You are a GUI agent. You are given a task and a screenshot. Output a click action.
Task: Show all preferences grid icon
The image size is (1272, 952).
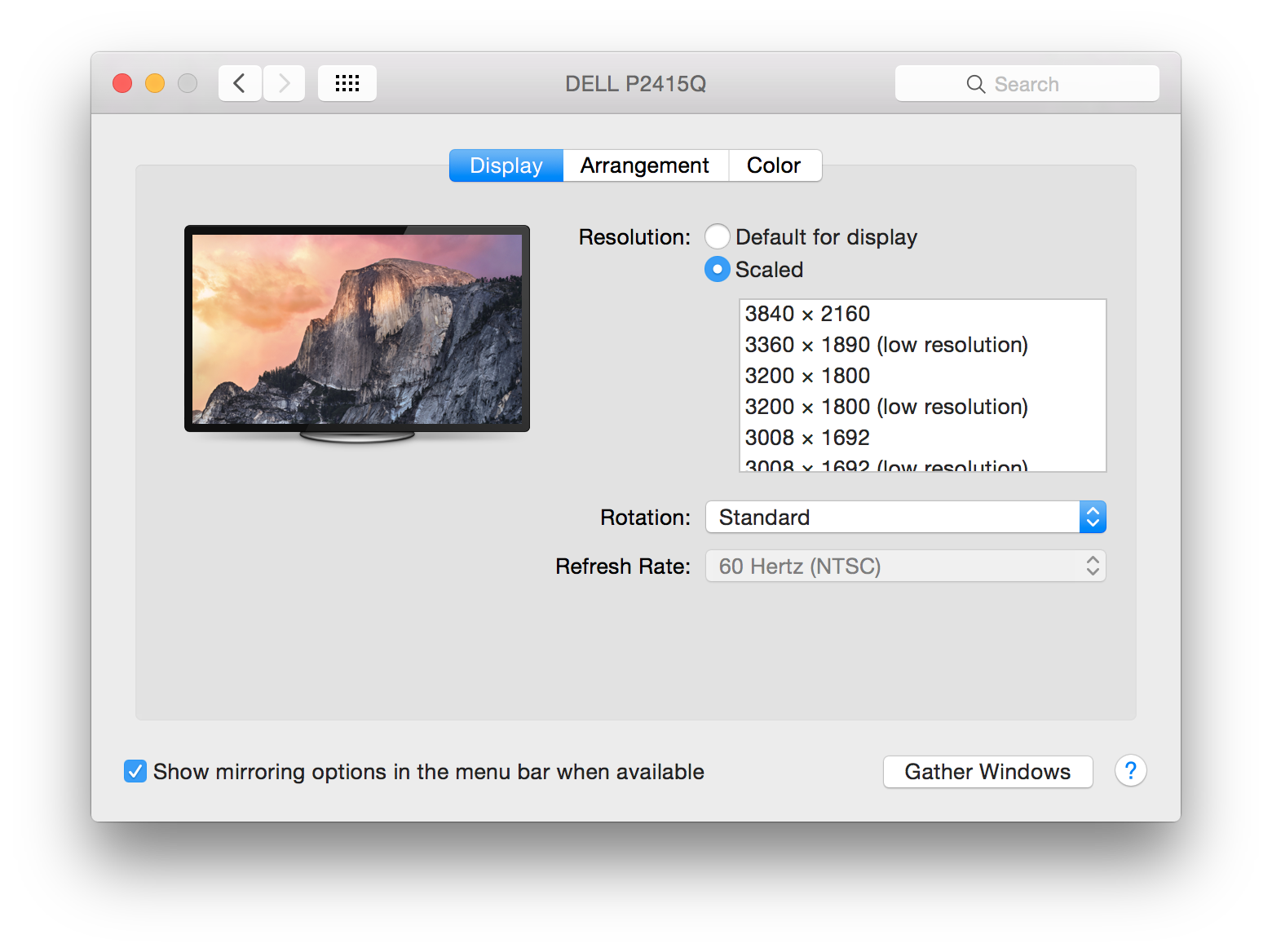click(x=347, y=83)
